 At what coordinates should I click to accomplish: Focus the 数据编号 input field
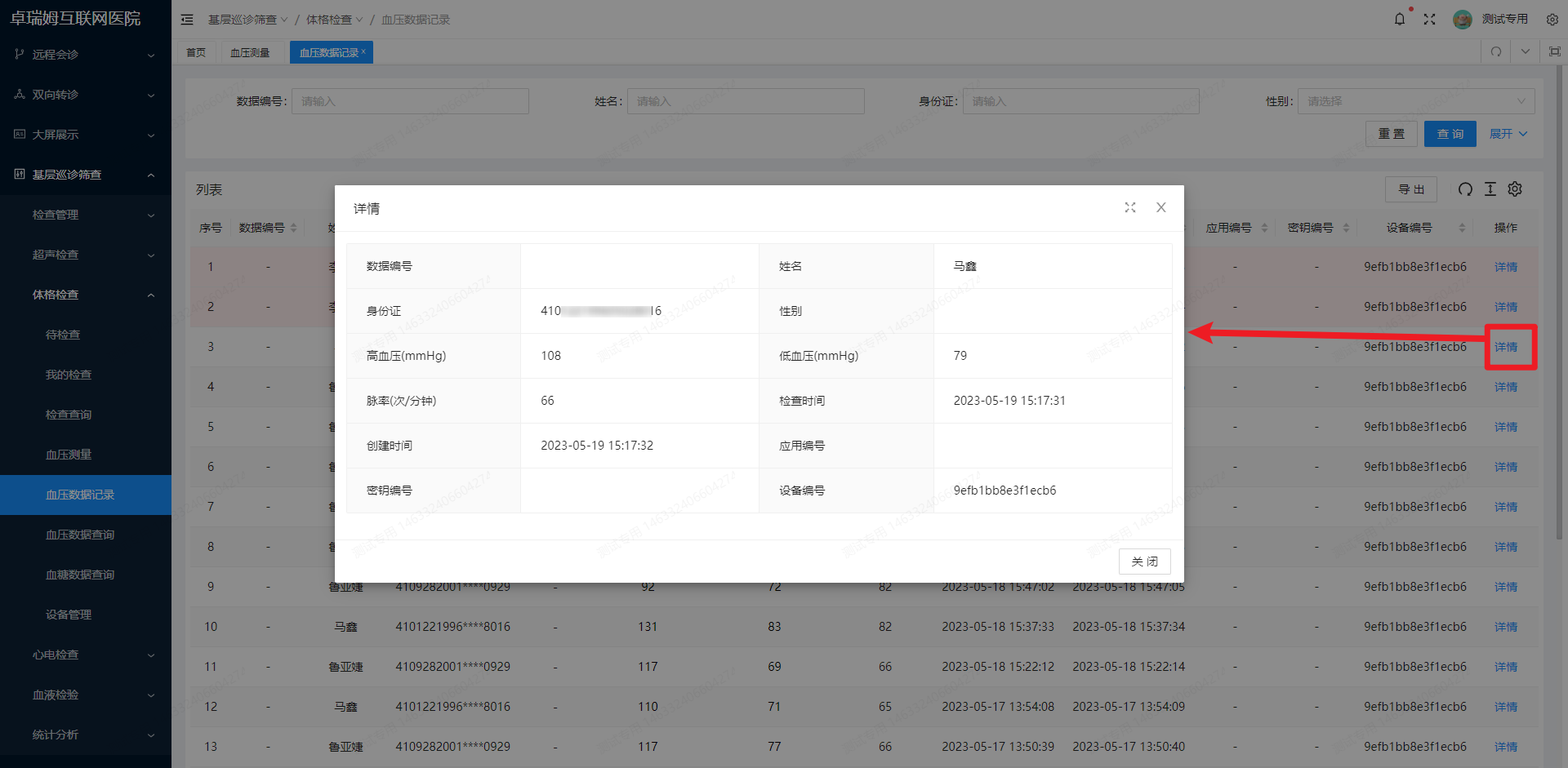click(x=410, y=101)
